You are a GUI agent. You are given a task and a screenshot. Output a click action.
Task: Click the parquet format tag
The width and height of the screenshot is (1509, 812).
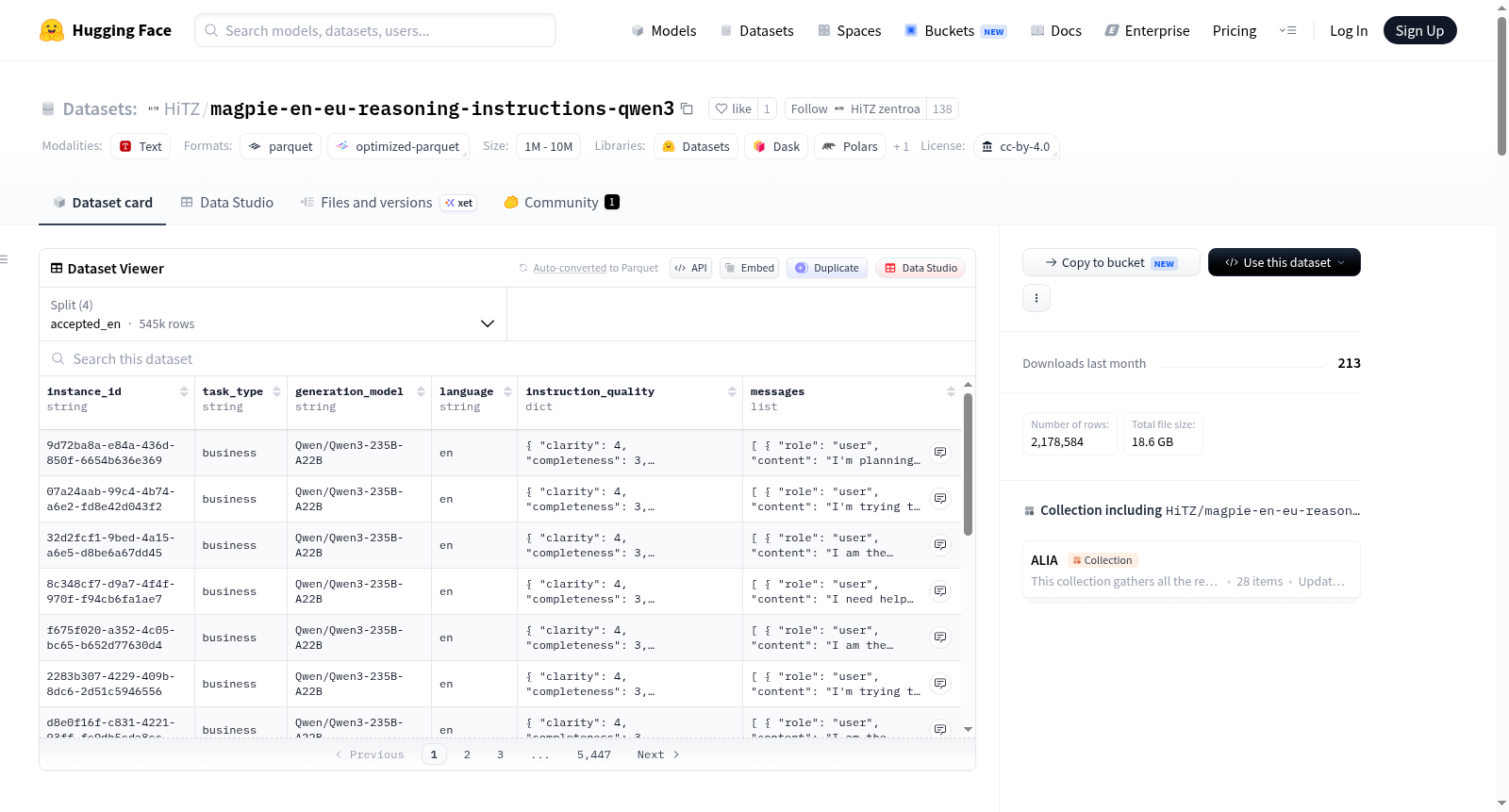coord(281,146)
